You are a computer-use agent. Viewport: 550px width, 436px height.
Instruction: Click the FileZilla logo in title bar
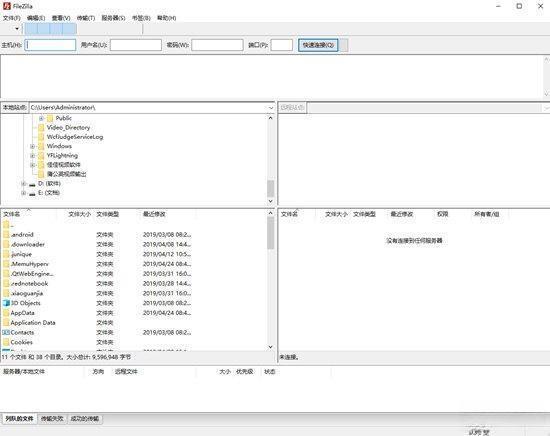tap(7, 6)
